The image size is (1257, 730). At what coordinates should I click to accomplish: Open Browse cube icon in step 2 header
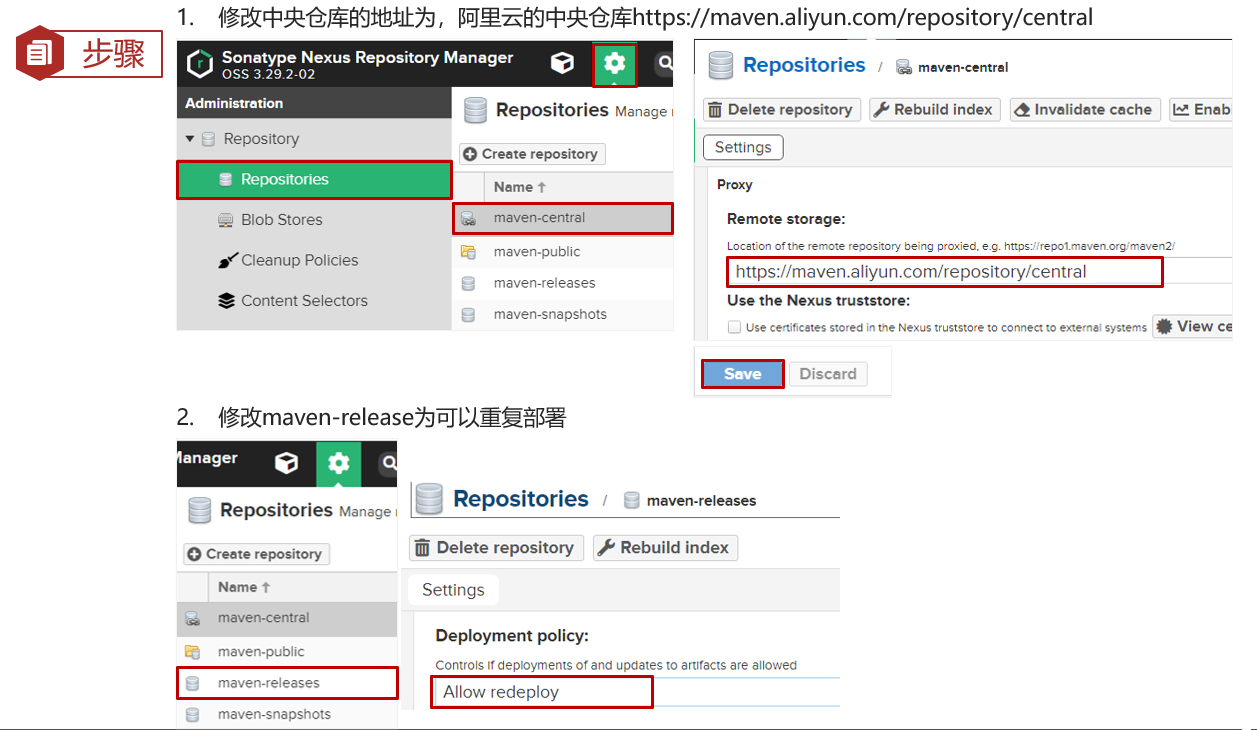(287, 463)
